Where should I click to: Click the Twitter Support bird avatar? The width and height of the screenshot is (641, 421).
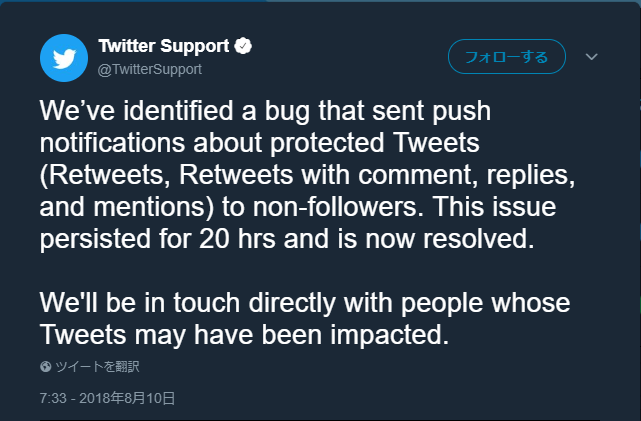point(63,58)
